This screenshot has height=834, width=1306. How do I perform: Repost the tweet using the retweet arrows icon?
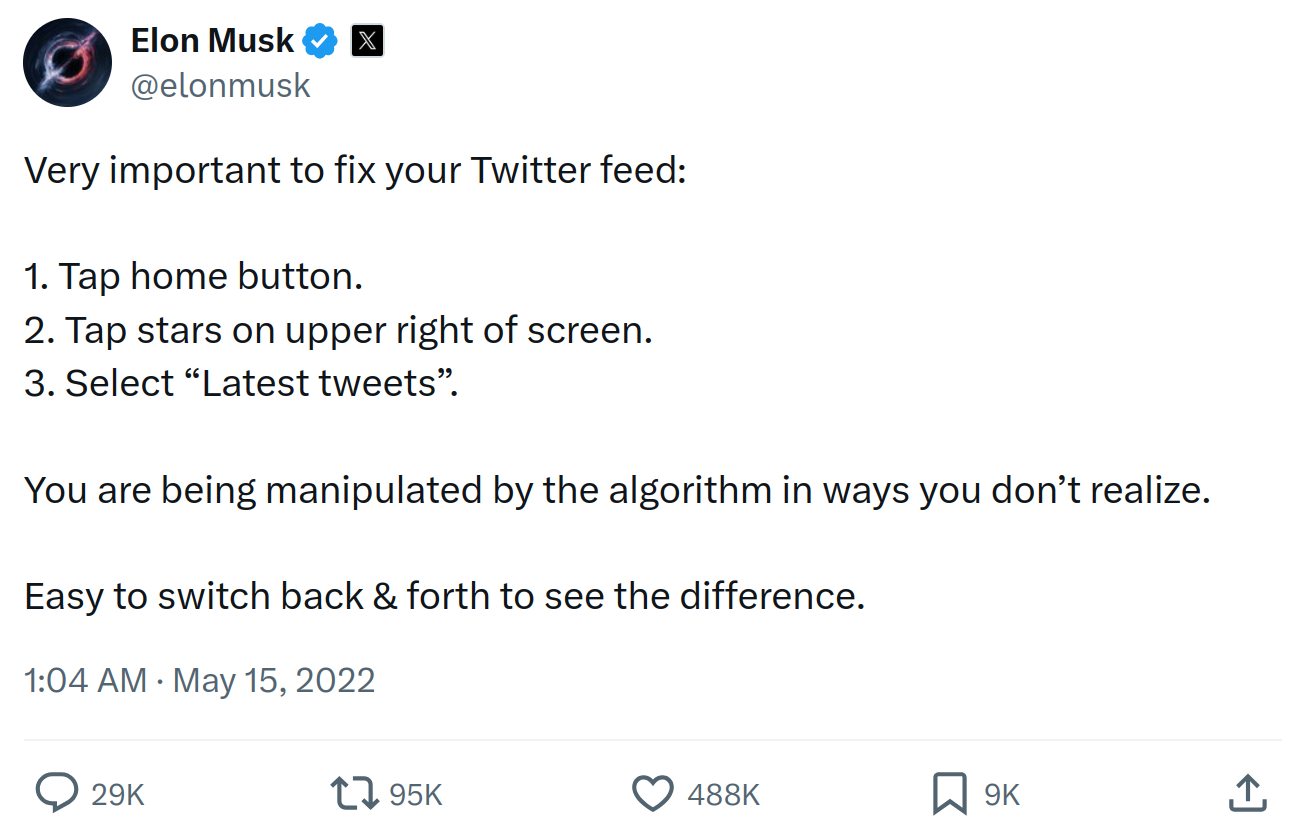(354, 794)
